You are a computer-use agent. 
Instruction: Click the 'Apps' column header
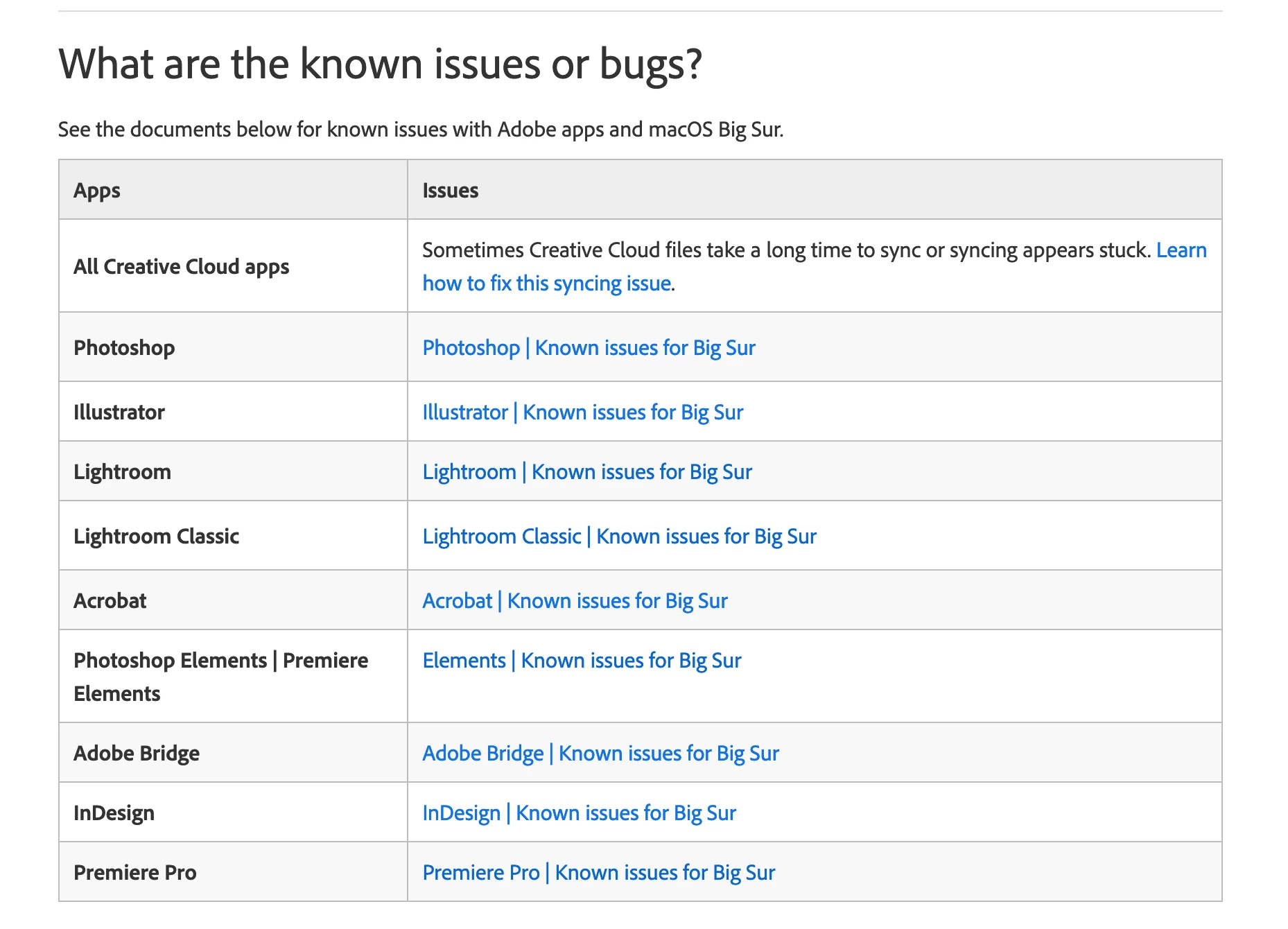[x=233, y=190]
